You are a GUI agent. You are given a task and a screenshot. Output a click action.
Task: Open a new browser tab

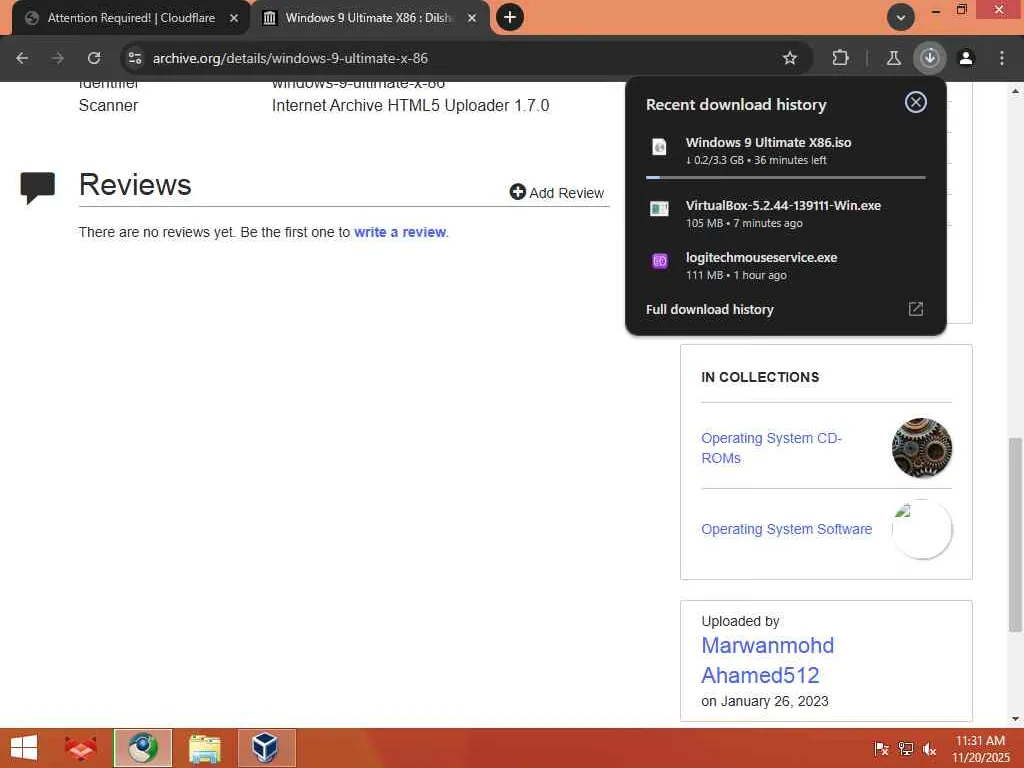point(510,17)
